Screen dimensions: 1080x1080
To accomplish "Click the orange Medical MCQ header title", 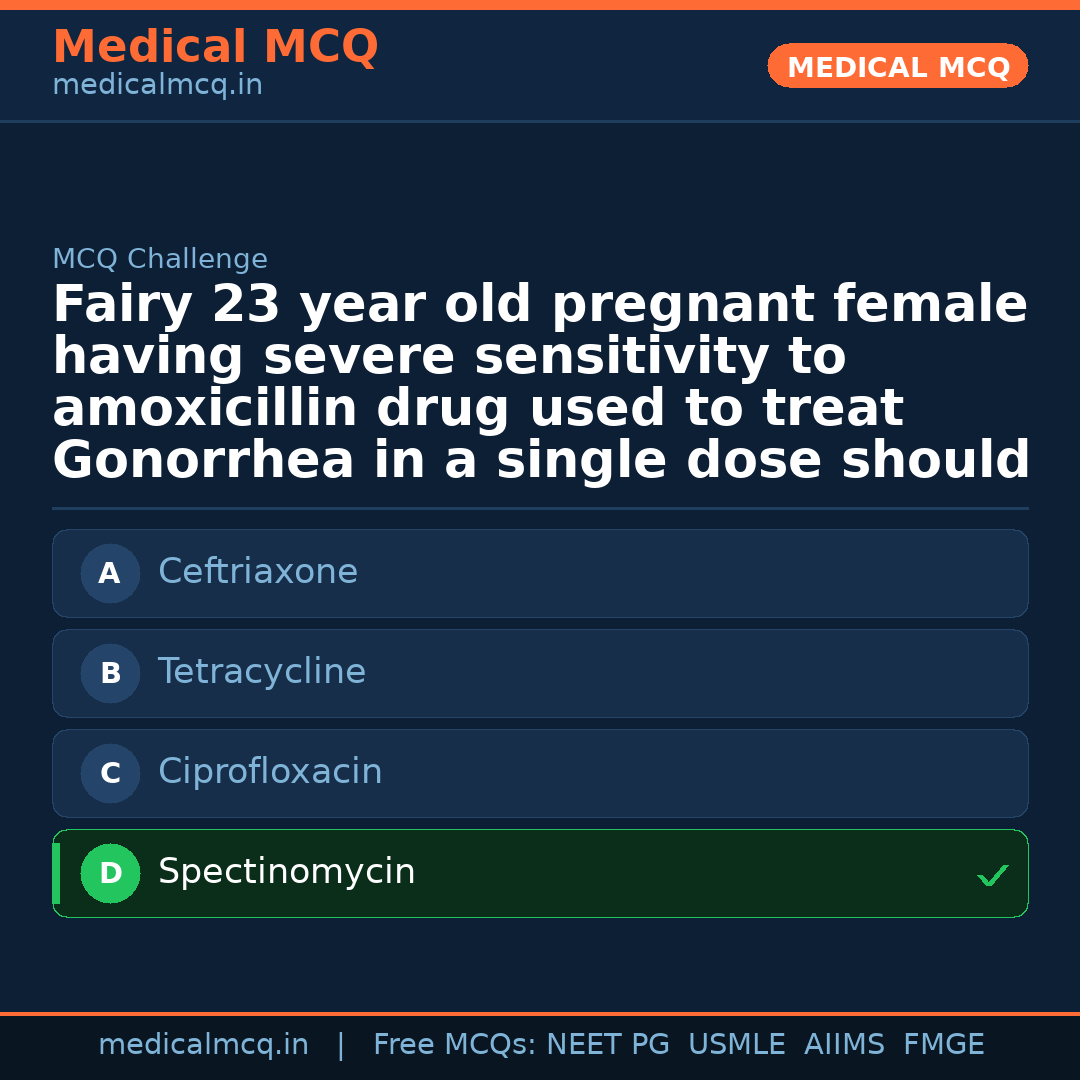I will (x=215, y=47).
